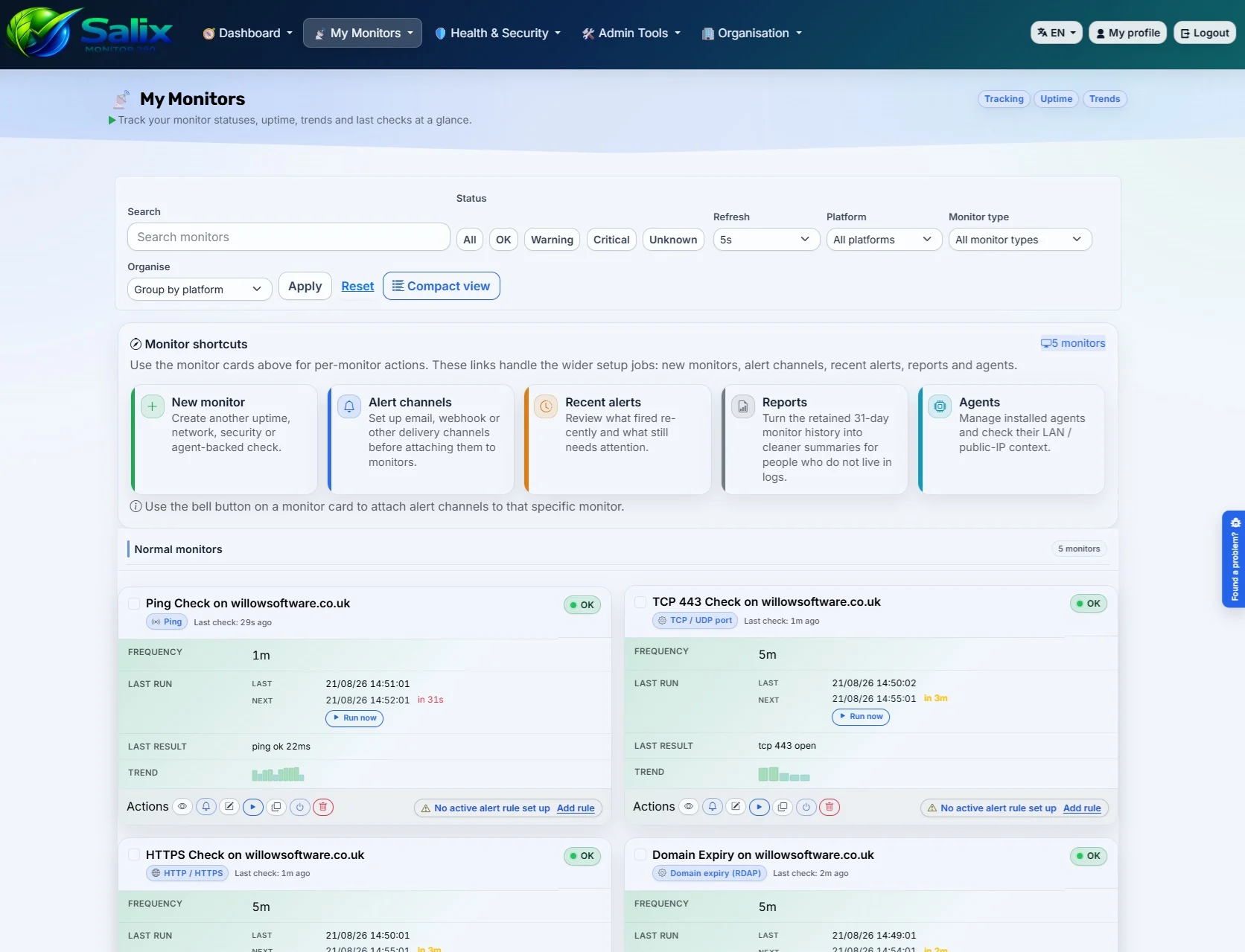Viewport: 1245px width, 952px height.
Task: Edit the Ping Check monitor
Action: (x=229, y=807)
